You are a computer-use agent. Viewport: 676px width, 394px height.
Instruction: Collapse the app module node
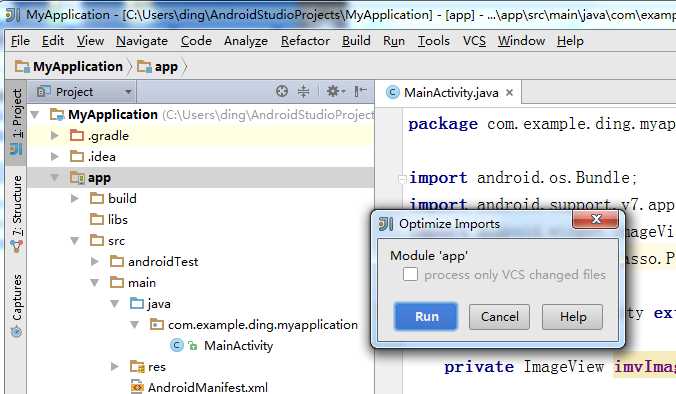(55, 178)
